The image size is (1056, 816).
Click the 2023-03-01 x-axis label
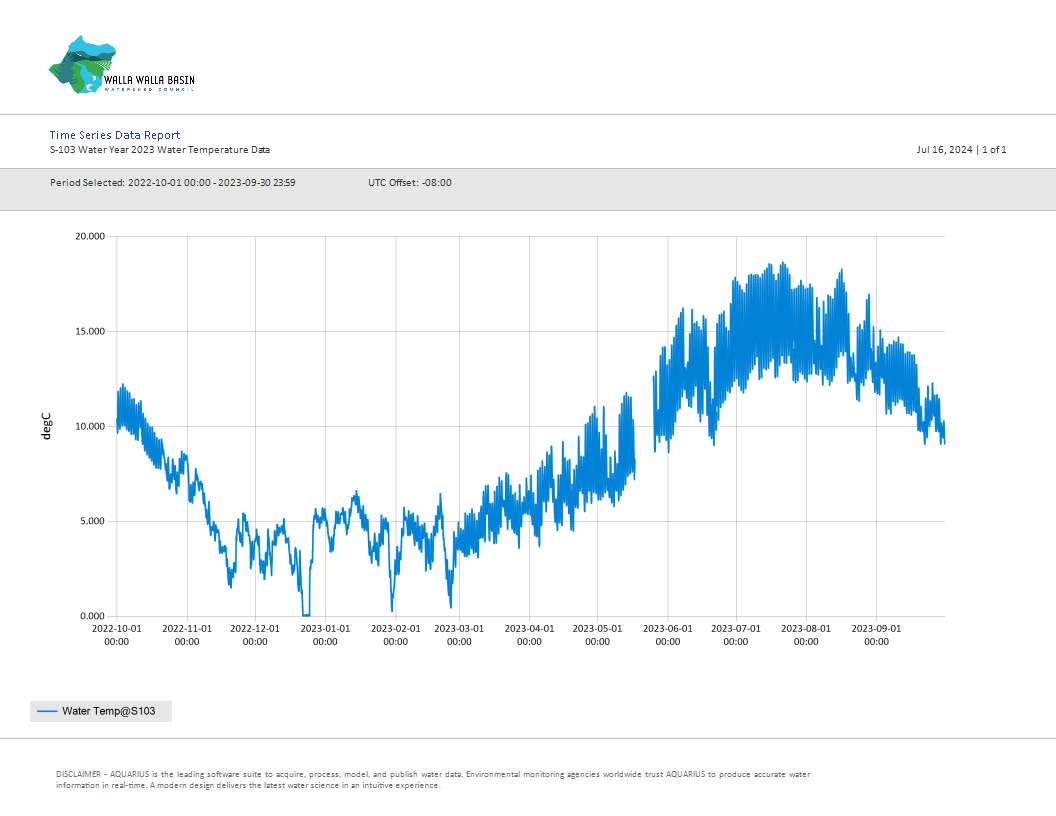click(x=459, y=635)
